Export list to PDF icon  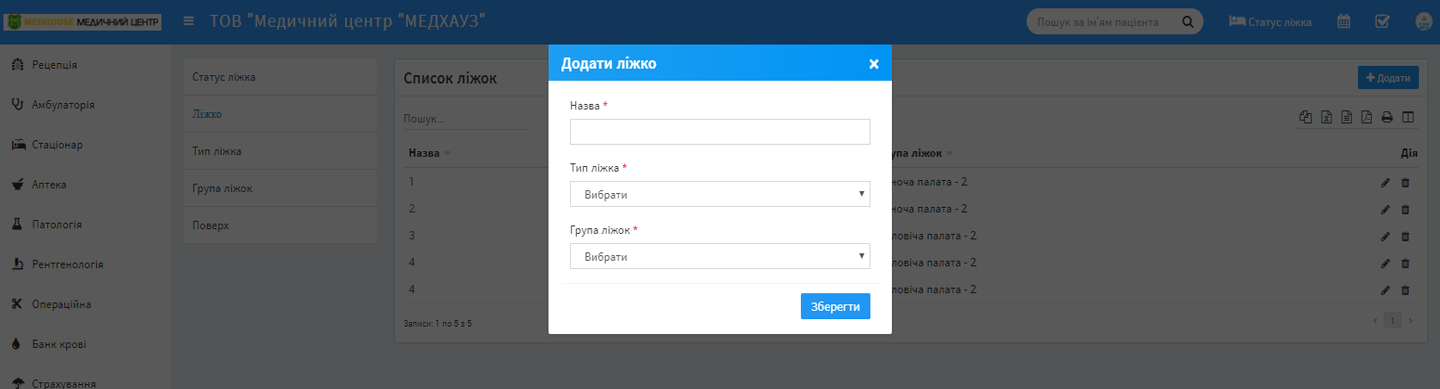pyautogui.click(x=1367, y=117)
